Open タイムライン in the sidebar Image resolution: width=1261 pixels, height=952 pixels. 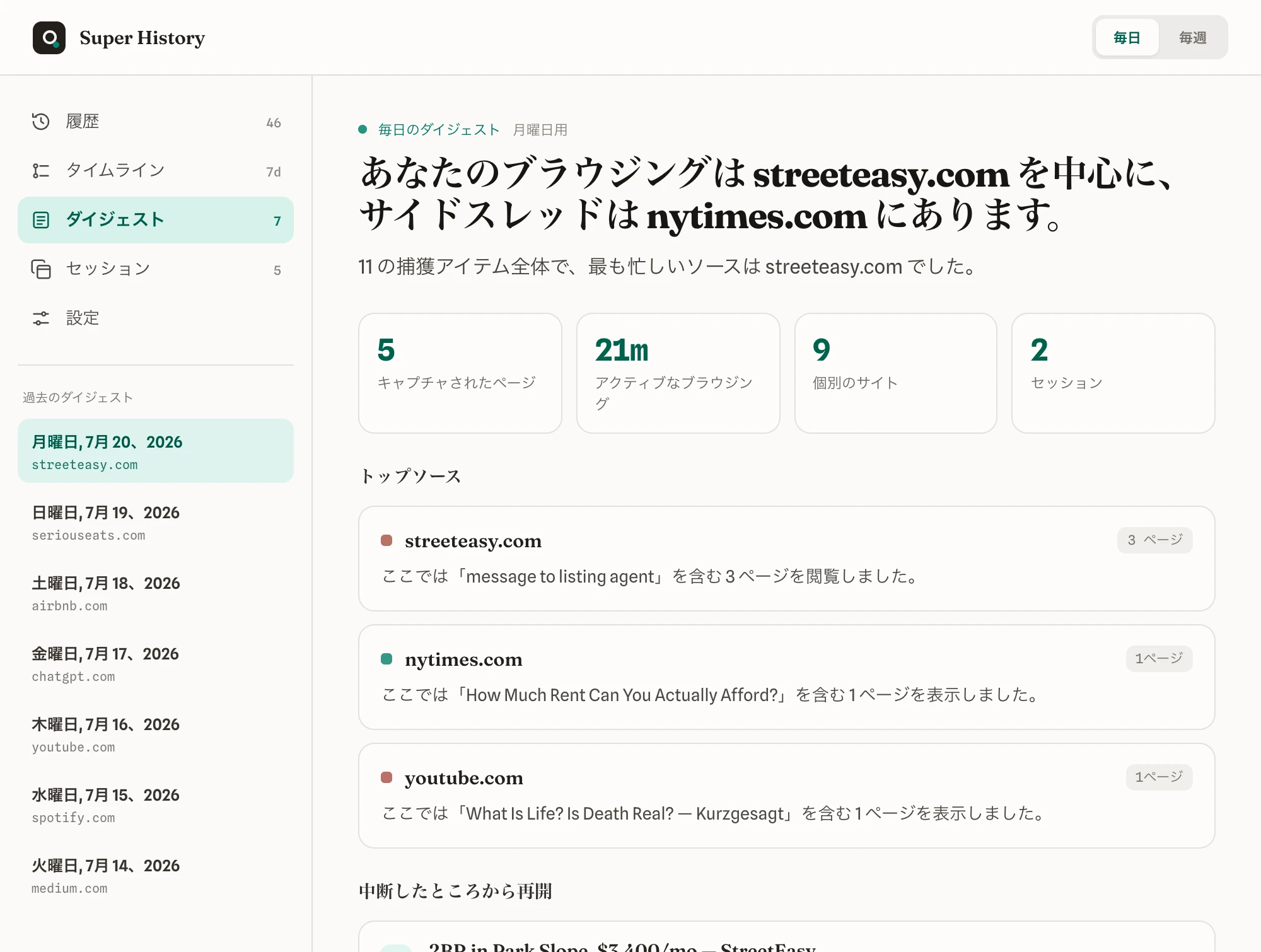156,171
